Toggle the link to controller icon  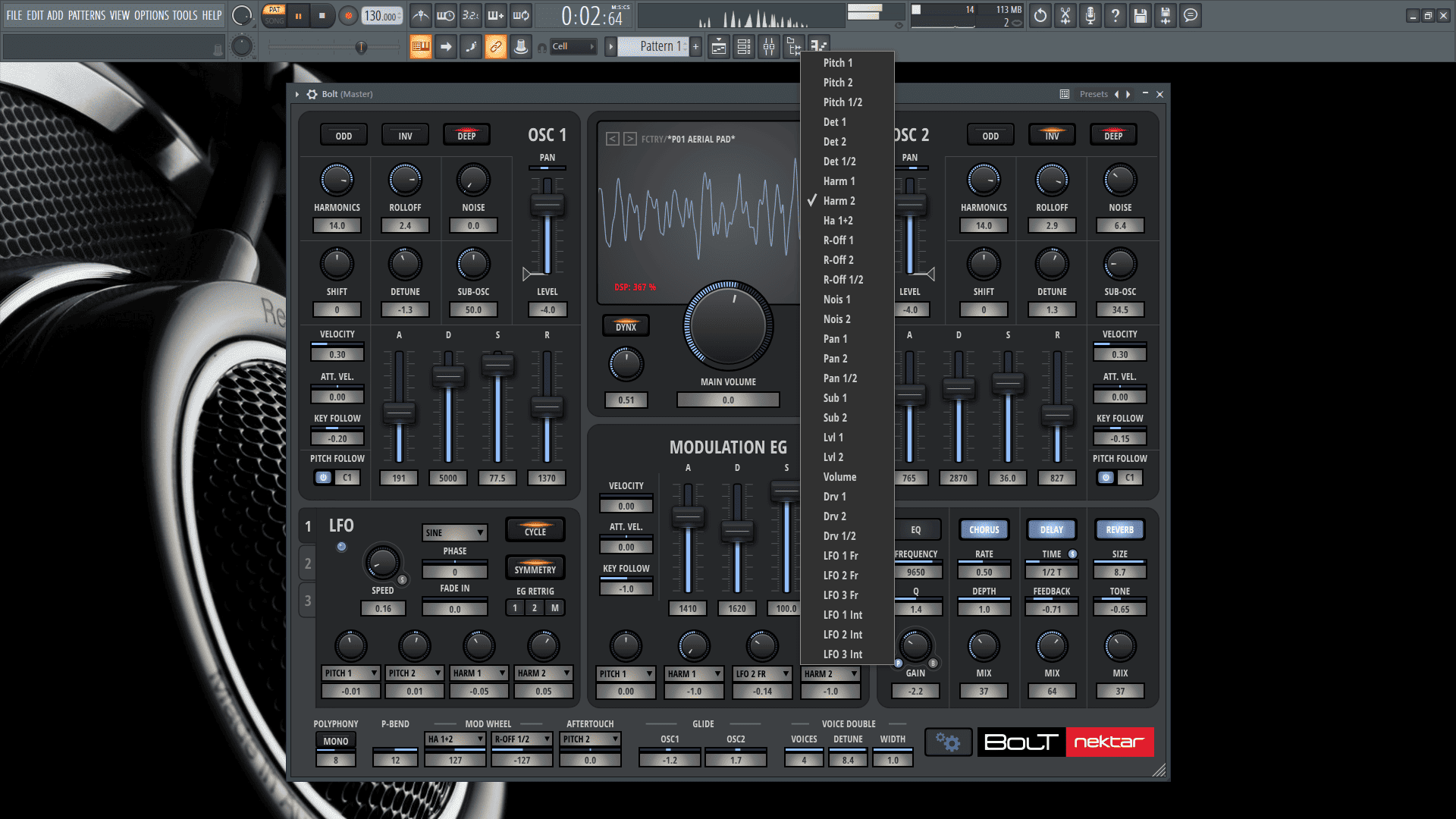point(496,47)
